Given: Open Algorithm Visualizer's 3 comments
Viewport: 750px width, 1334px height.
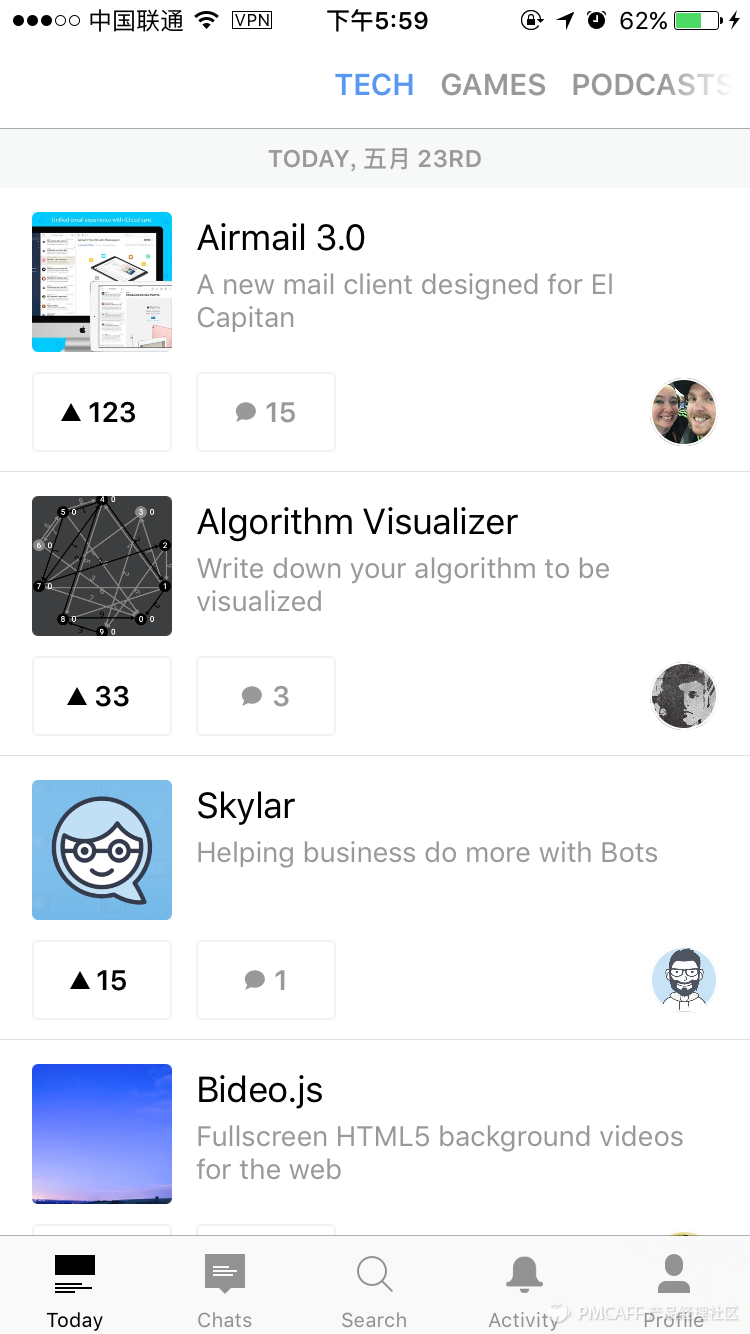Looking at the screenshot, I should tap(266, 696).
